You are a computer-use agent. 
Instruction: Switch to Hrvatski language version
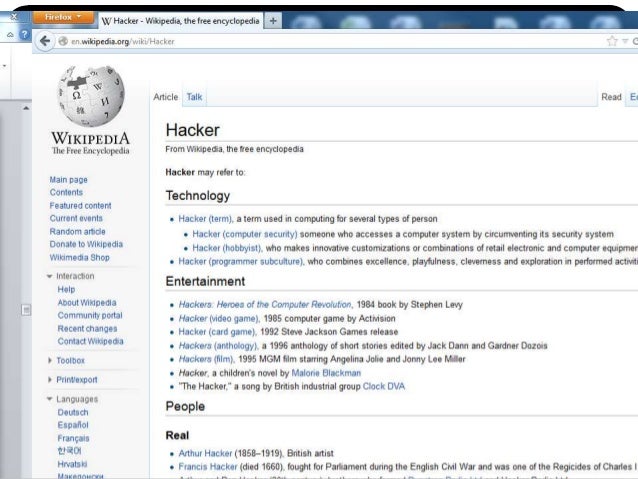click(72, 464)
